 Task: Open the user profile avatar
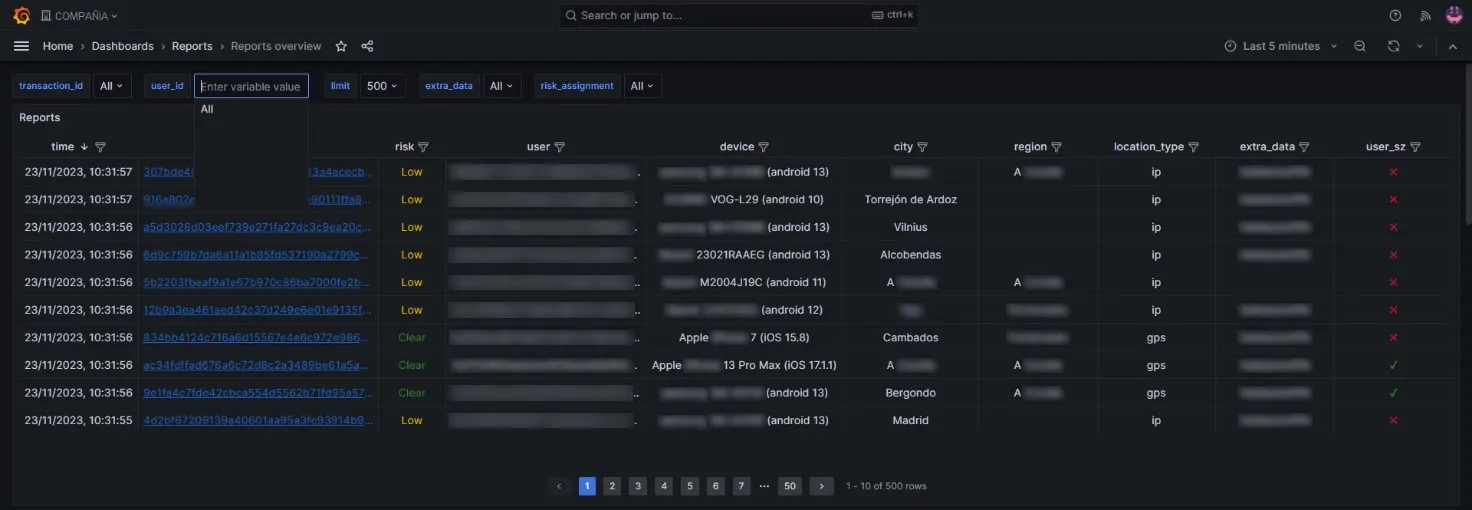coord(1454,15)
